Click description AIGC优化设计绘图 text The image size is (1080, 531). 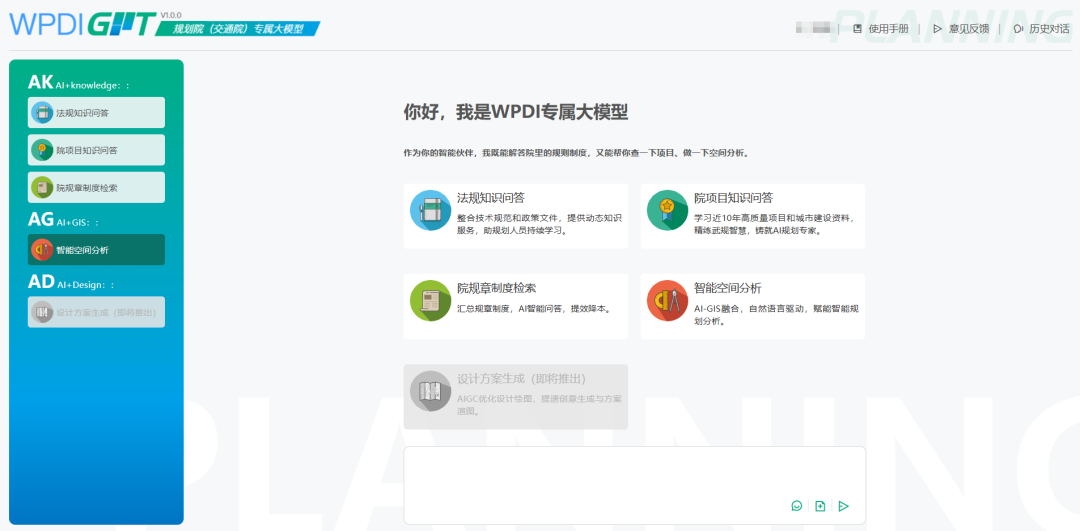pyautogui.click(x=539, y=405)
